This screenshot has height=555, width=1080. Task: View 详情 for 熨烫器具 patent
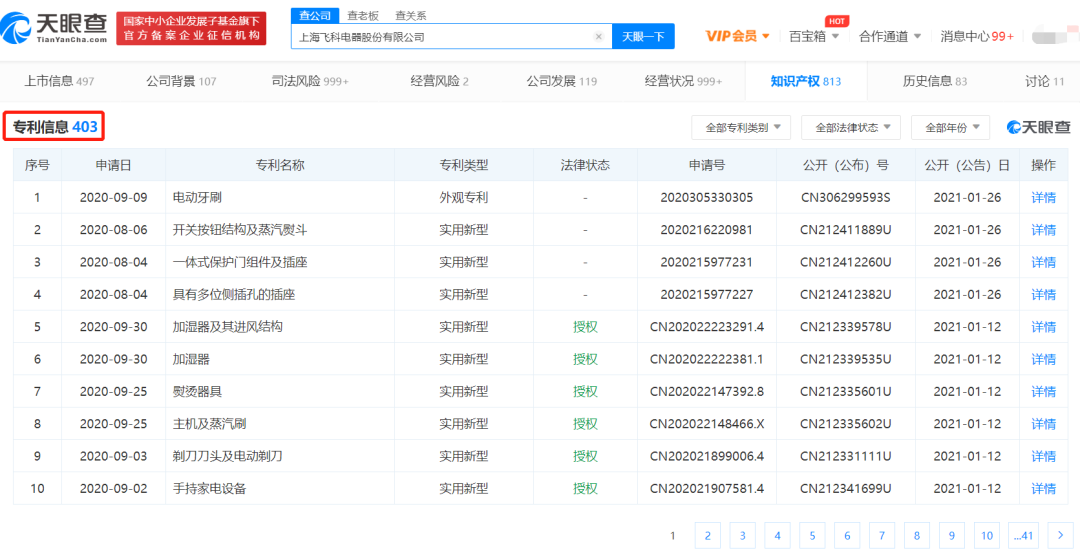coord(1043,392)
